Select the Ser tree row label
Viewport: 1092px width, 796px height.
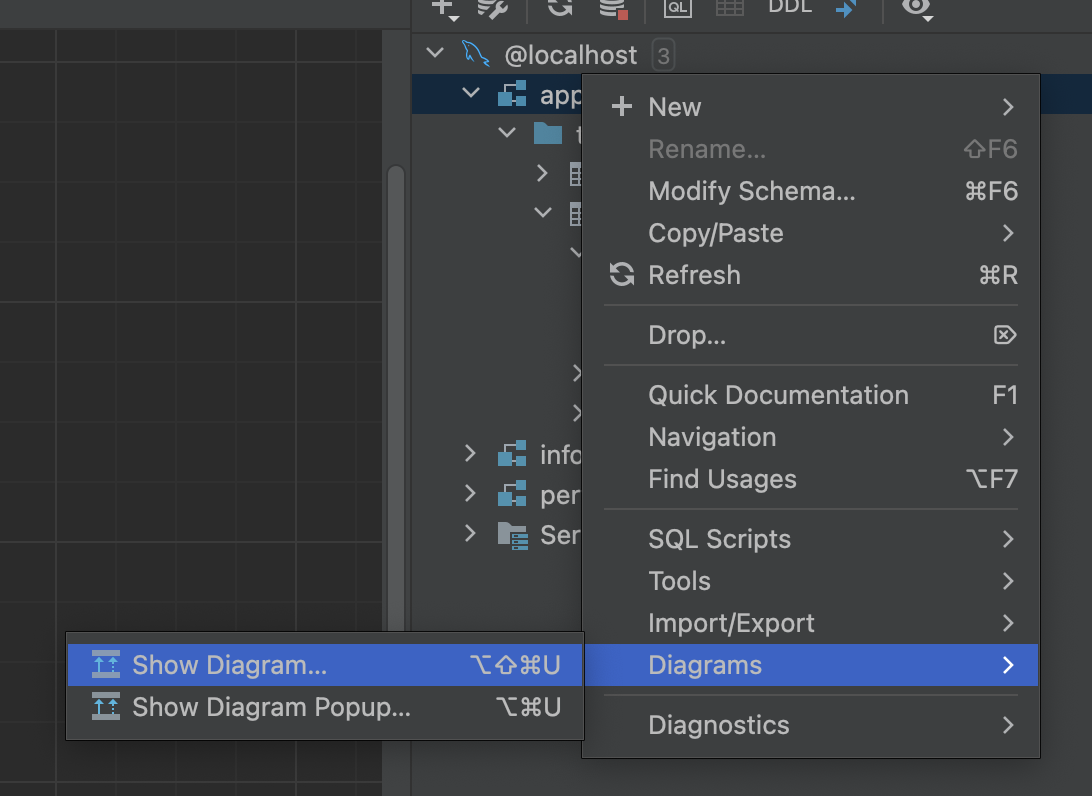tap(561, 536)
